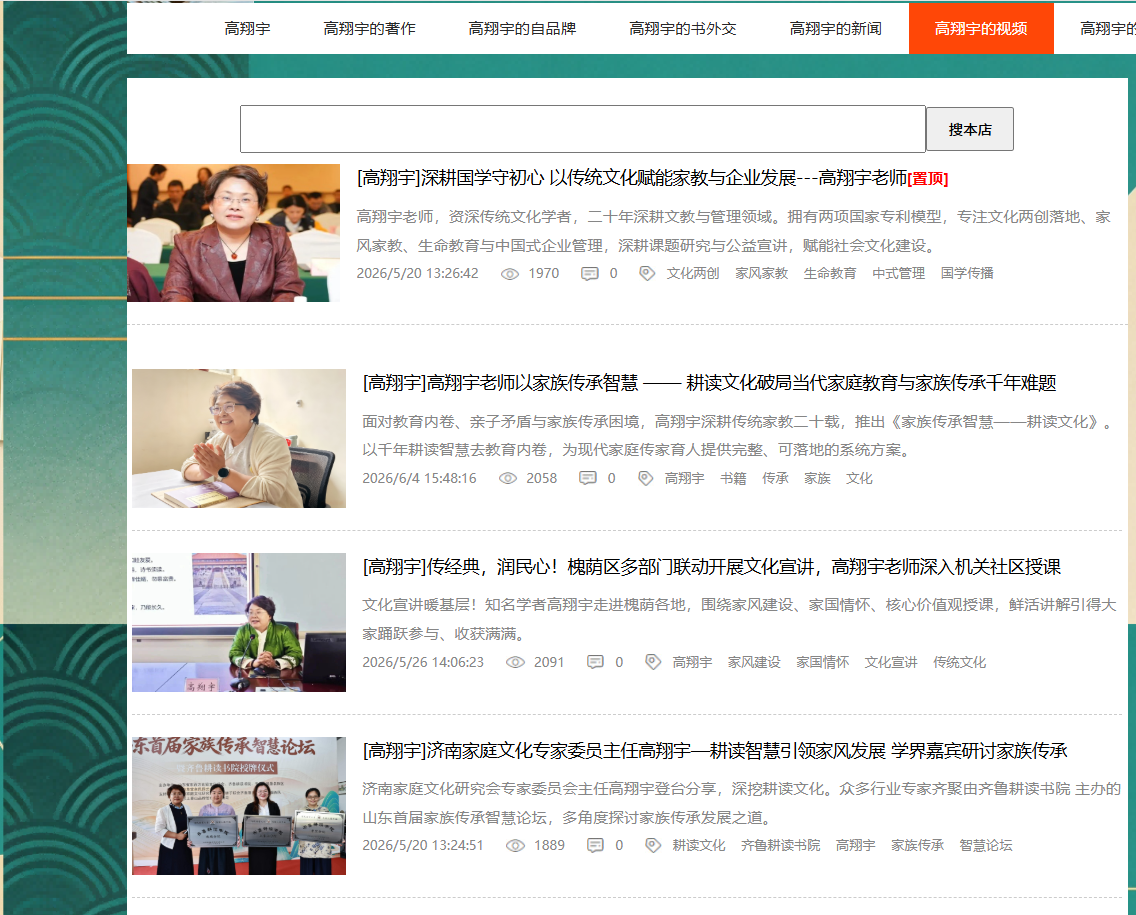The height and width of the screenshot is (915, 1136).
Task: Click the comment icon on the first article
Action: 590,274
